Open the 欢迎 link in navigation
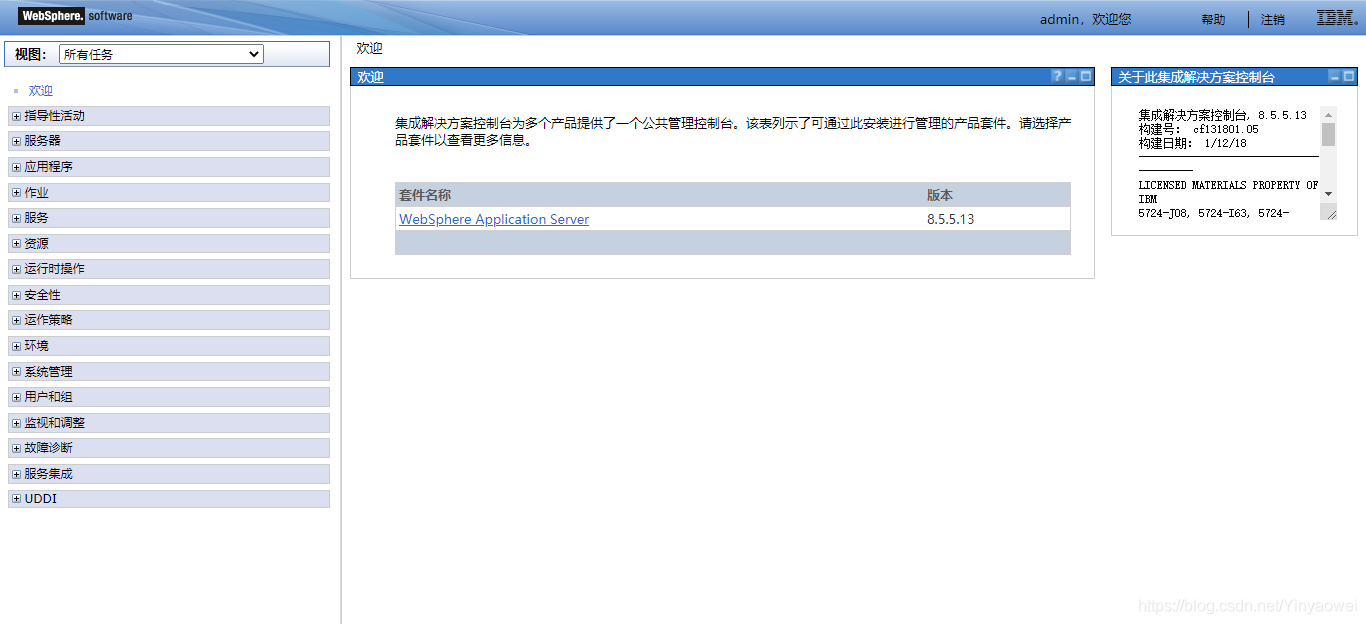Screen dimensions: 1366x624 [x=40, y=91]
